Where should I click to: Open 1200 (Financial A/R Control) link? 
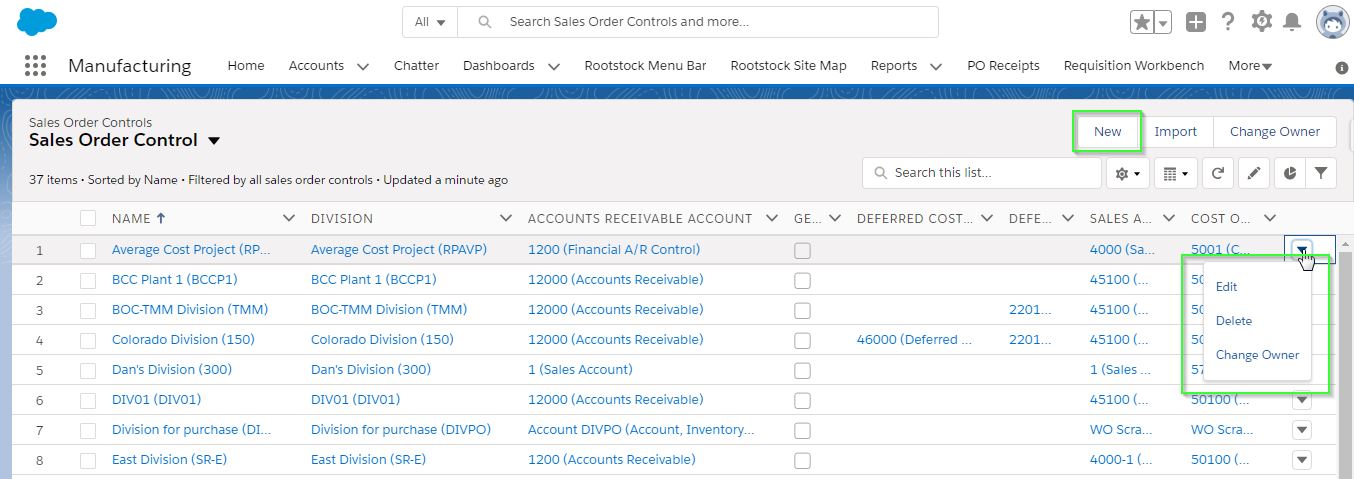tap(614, 250)
